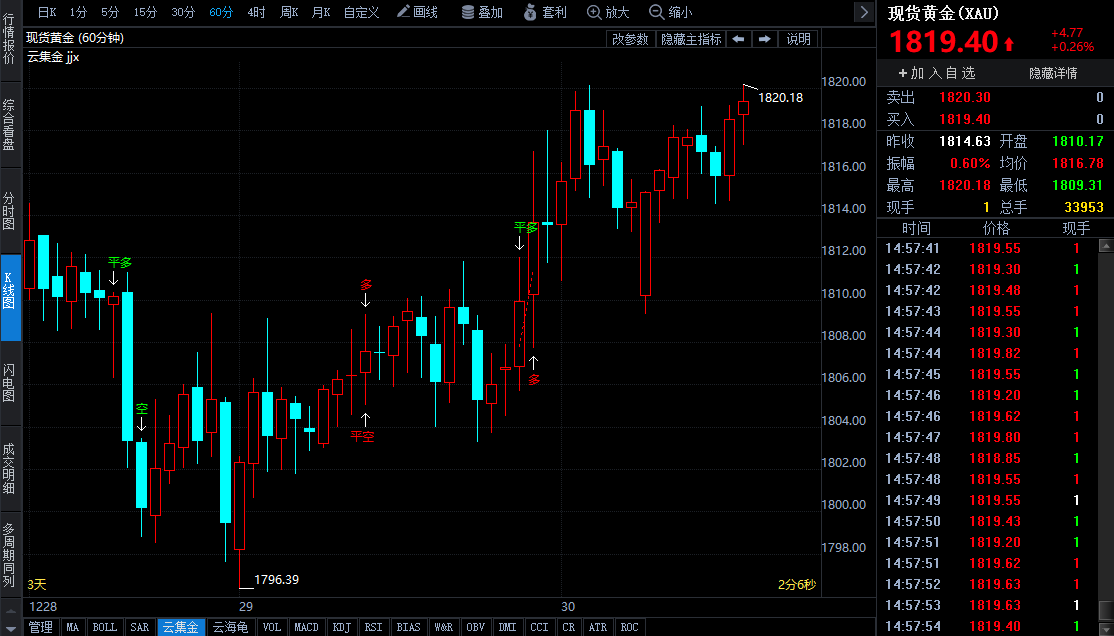Open 多周期同列 sidebar tab

point(9,556)
